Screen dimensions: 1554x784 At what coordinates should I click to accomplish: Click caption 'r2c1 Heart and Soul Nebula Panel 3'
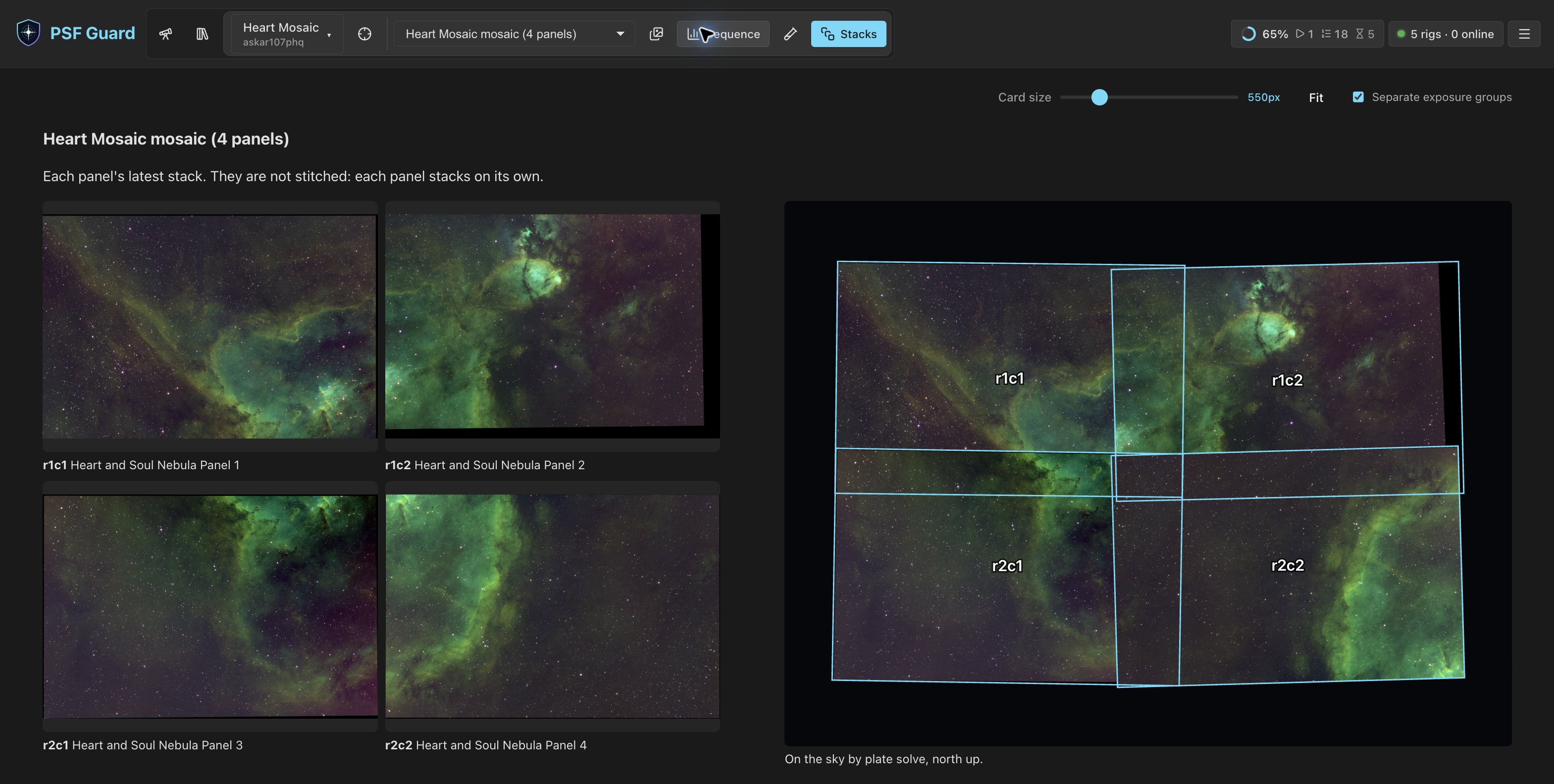click(x=143, y=745)
